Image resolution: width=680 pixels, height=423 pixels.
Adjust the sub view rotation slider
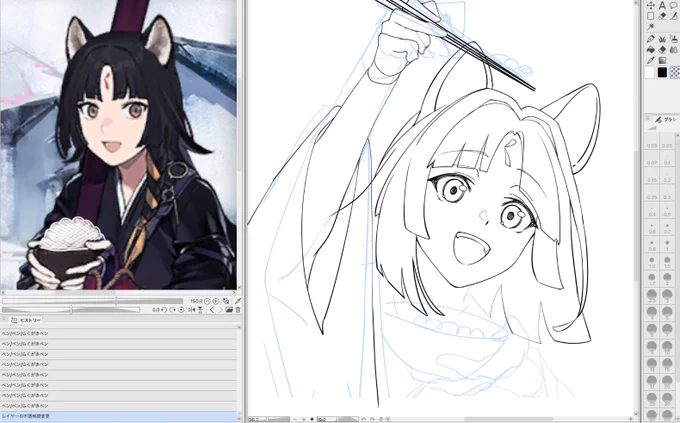[71, 310]
